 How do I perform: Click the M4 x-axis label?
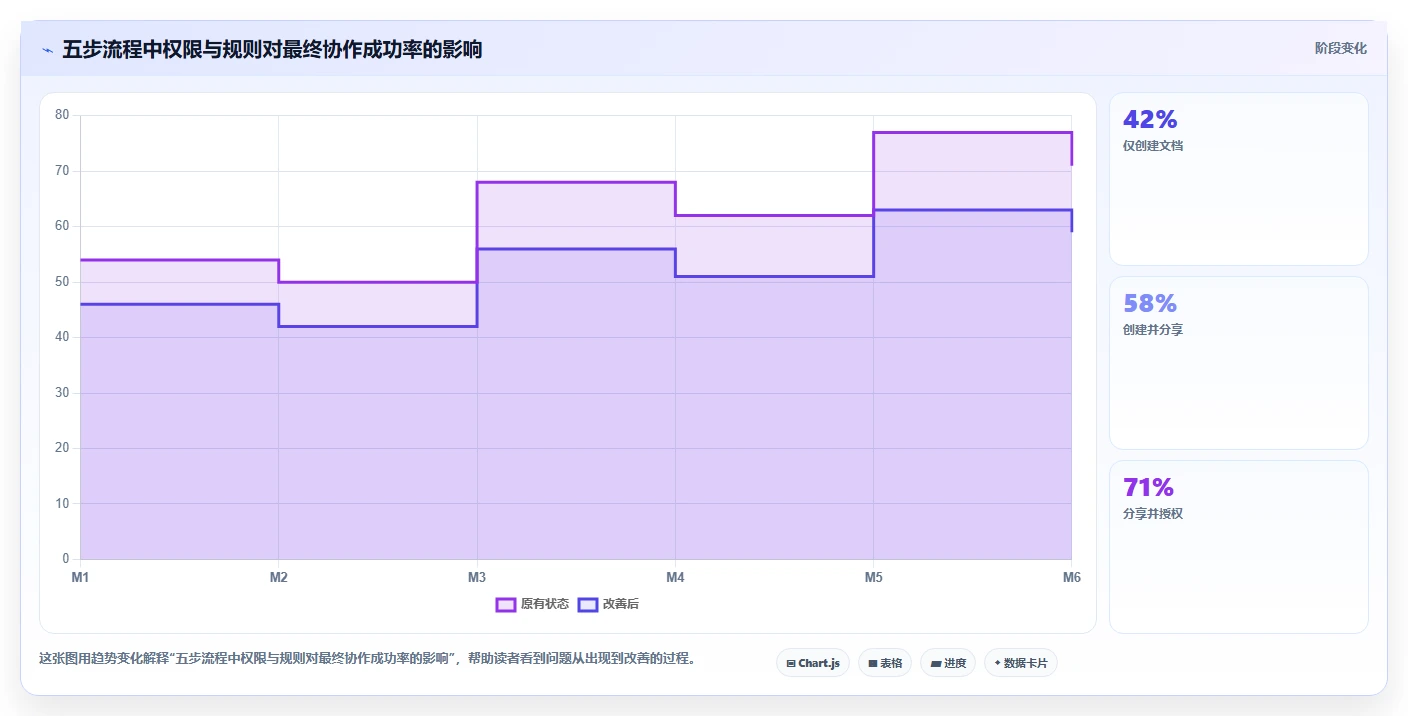675,577
